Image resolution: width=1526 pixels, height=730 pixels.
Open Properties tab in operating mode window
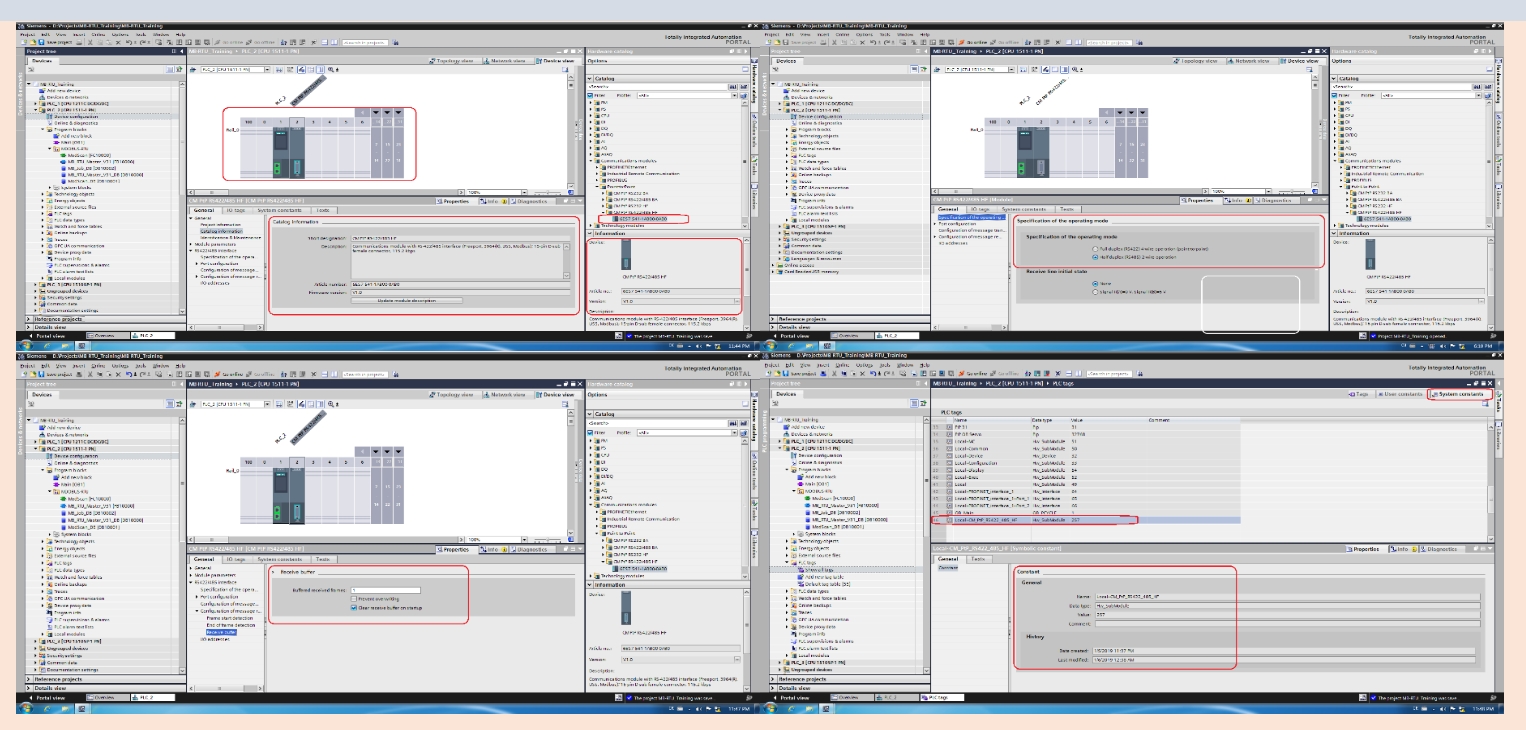[x=1200, y=200]
